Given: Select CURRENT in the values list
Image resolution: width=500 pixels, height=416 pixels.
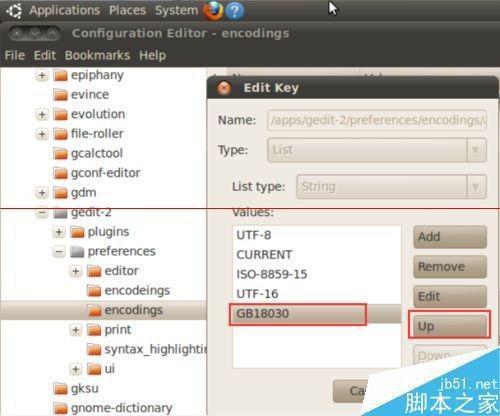Looking at the screenshot, I should [317, 255].
